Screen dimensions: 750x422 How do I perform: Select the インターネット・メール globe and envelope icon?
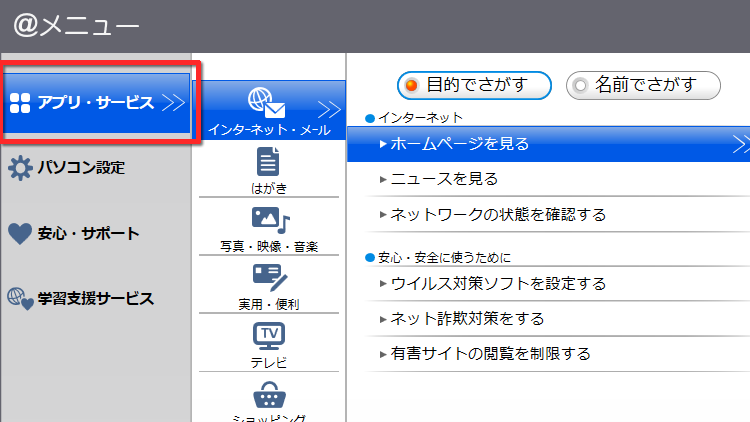(266, 102)
